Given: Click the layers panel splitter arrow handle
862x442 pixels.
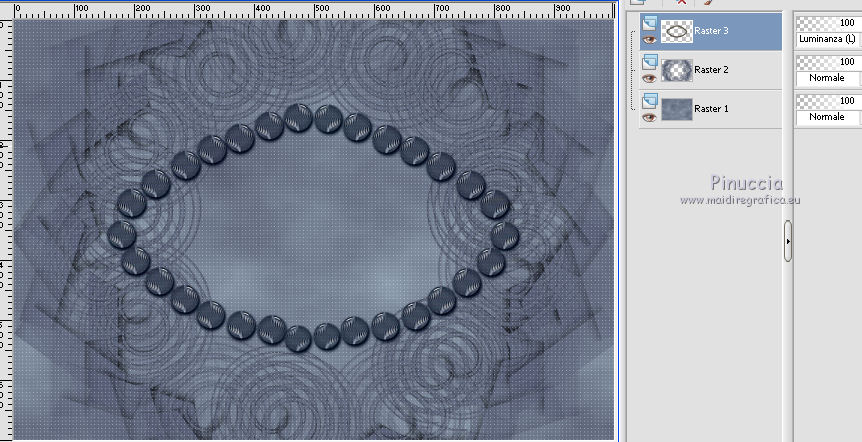Looking at the screenshot, I should (x=788, y=241).
